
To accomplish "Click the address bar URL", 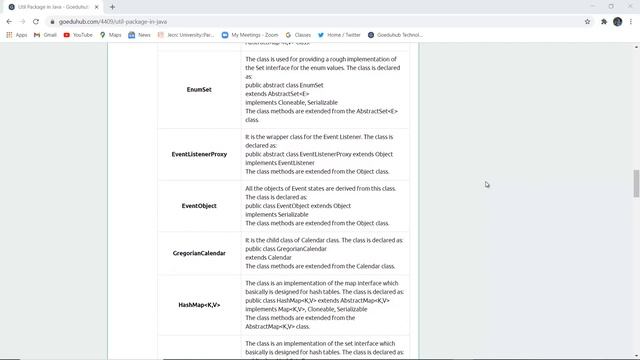I will (x=113, y=22).
